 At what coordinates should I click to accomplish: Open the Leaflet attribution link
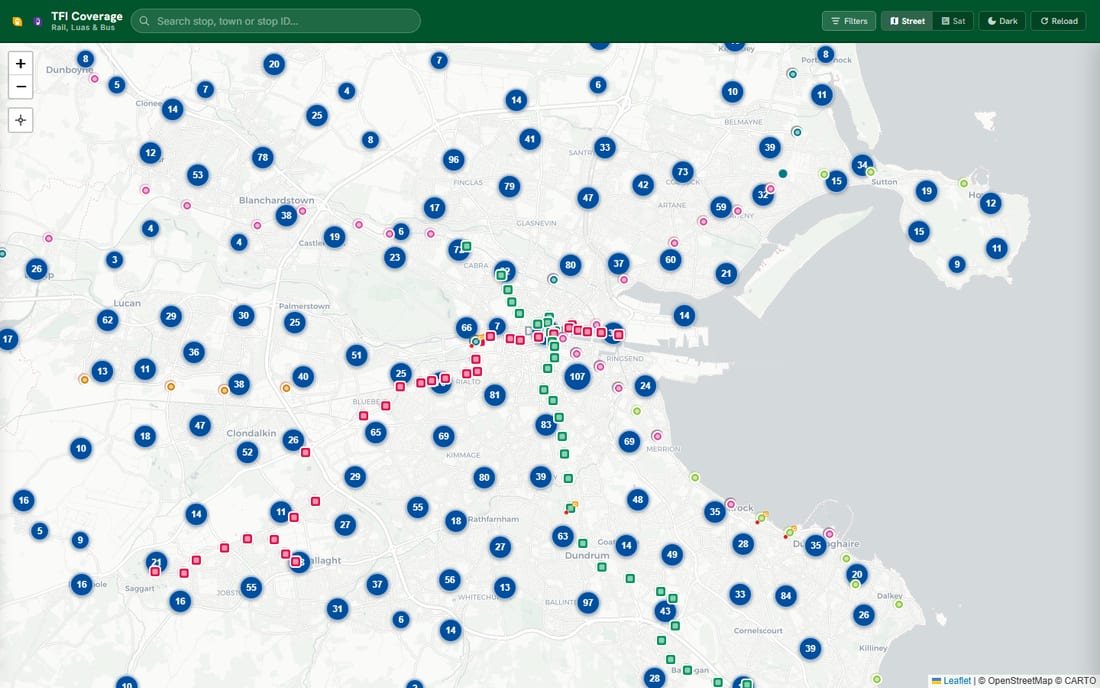tap(957, 680)
